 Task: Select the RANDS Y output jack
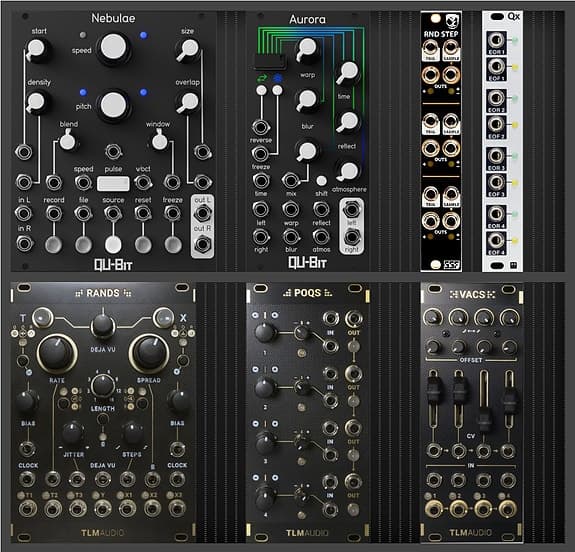[x=103, y=509]
